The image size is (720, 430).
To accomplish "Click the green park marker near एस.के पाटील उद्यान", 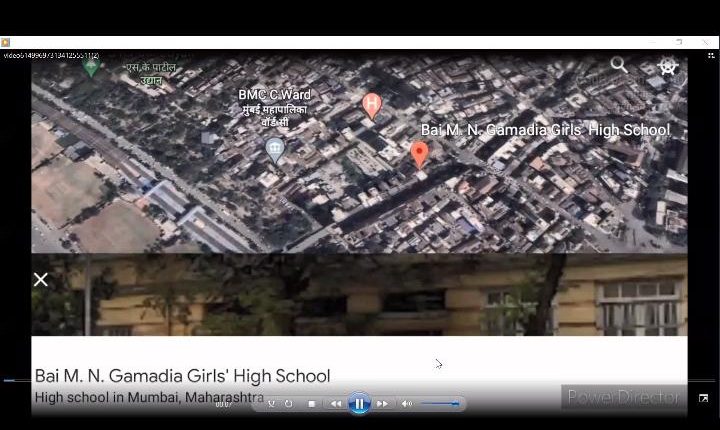I will click(91, 67).
